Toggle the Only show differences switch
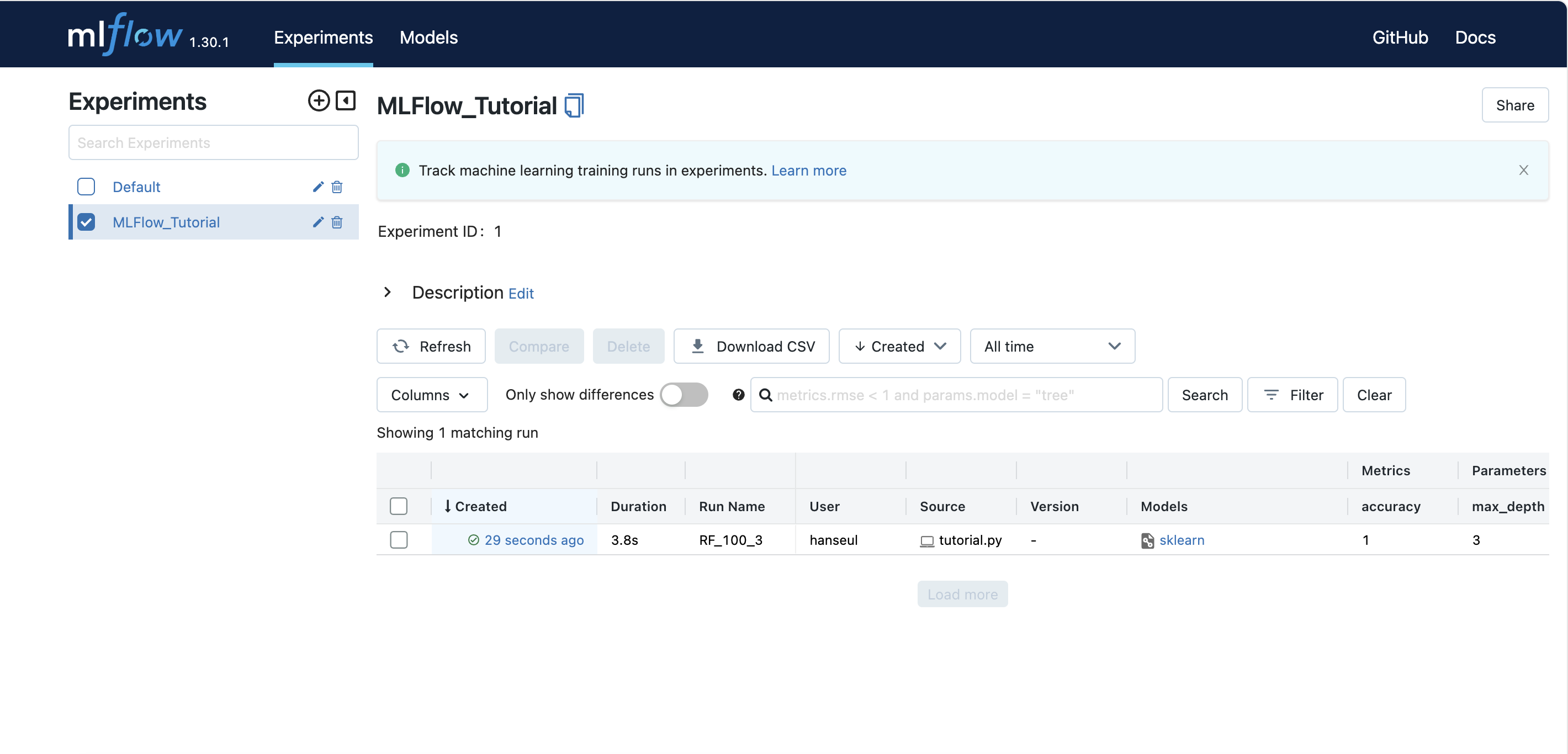The image size is (1568, 754). (x=684, y=395)
